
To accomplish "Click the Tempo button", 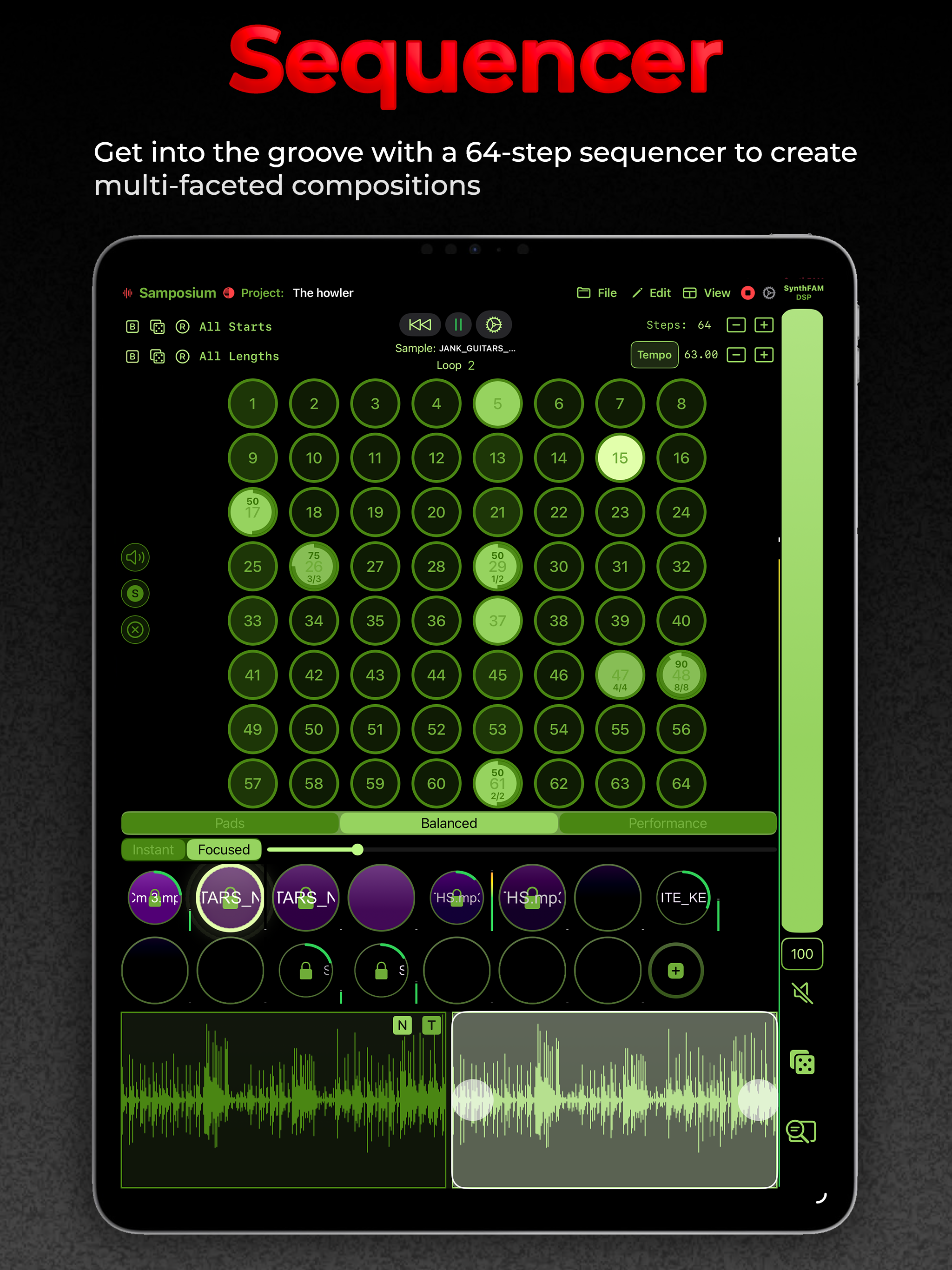I will click(654, 355).
